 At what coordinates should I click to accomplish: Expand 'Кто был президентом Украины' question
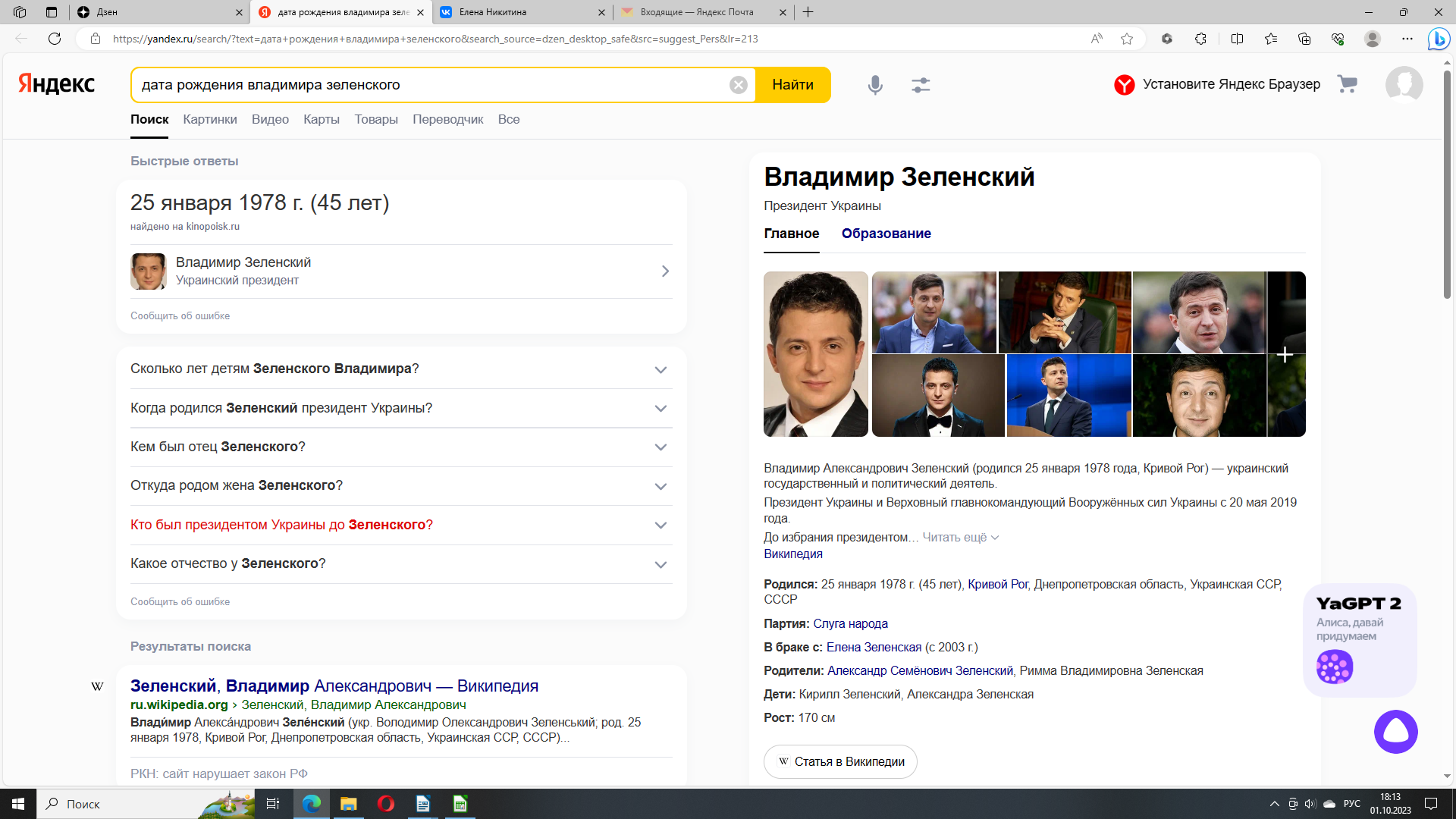401,525
